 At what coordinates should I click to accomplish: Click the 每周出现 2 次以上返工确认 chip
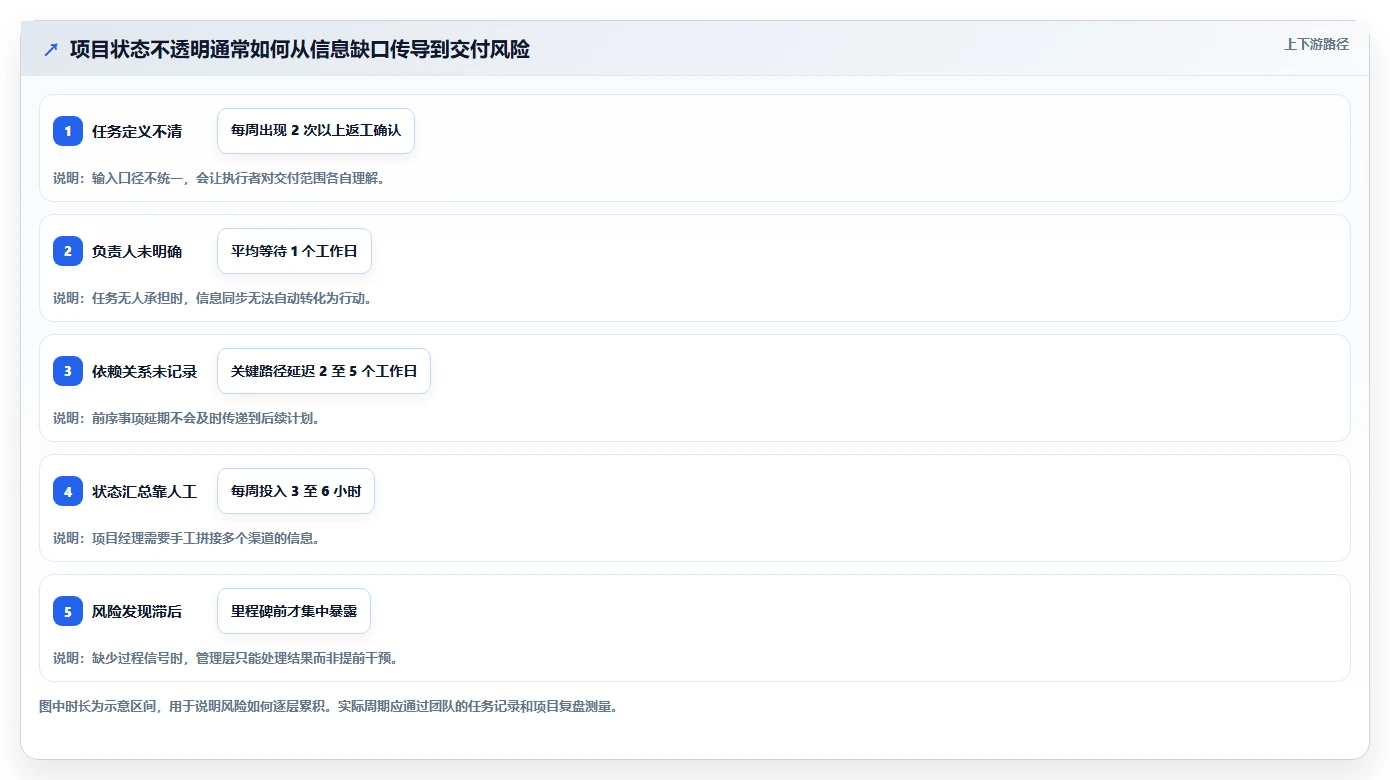(316, 131)
